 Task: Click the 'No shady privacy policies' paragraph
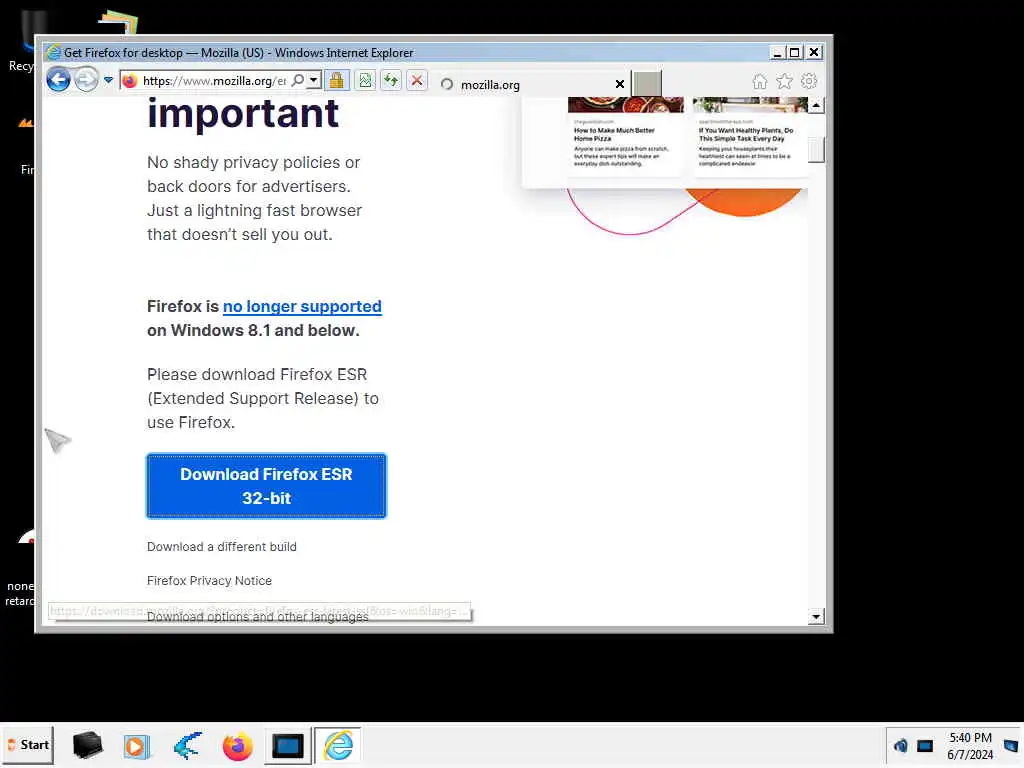coord(255,199)
